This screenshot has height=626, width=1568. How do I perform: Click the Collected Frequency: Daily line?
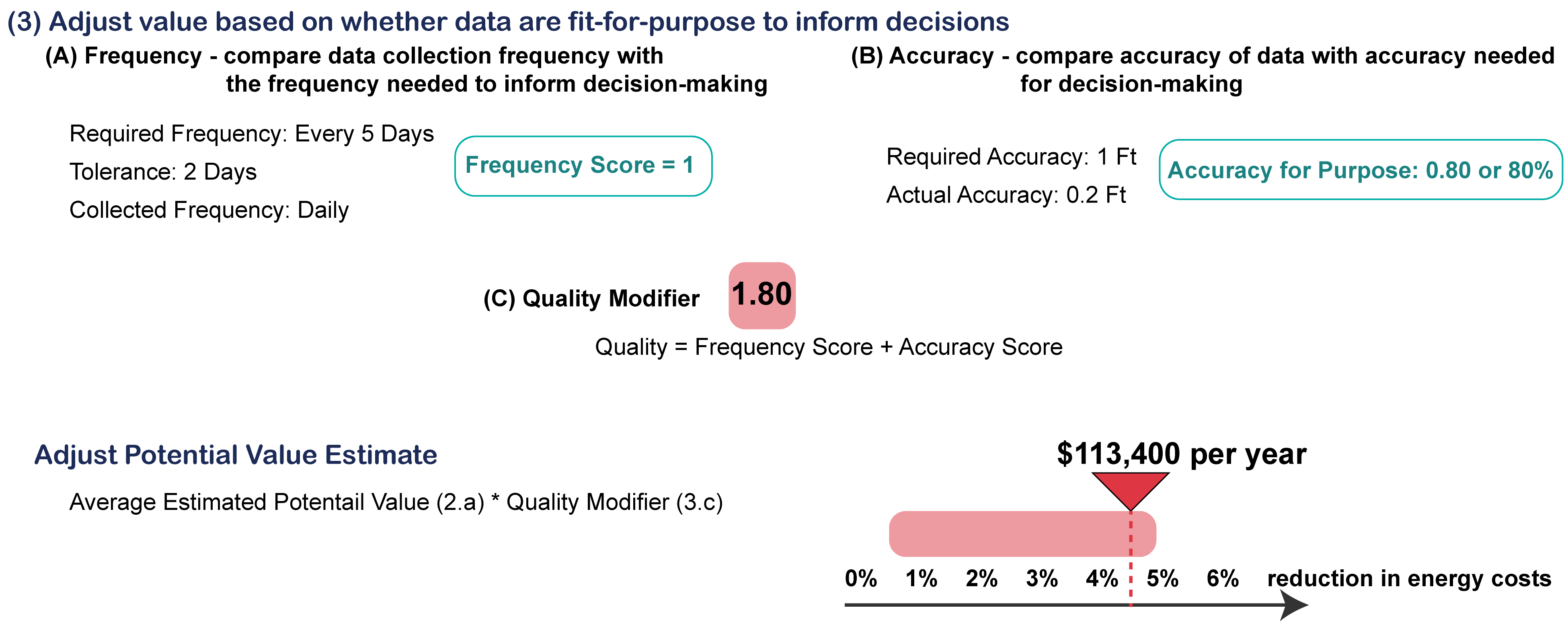tap(209, 210)
